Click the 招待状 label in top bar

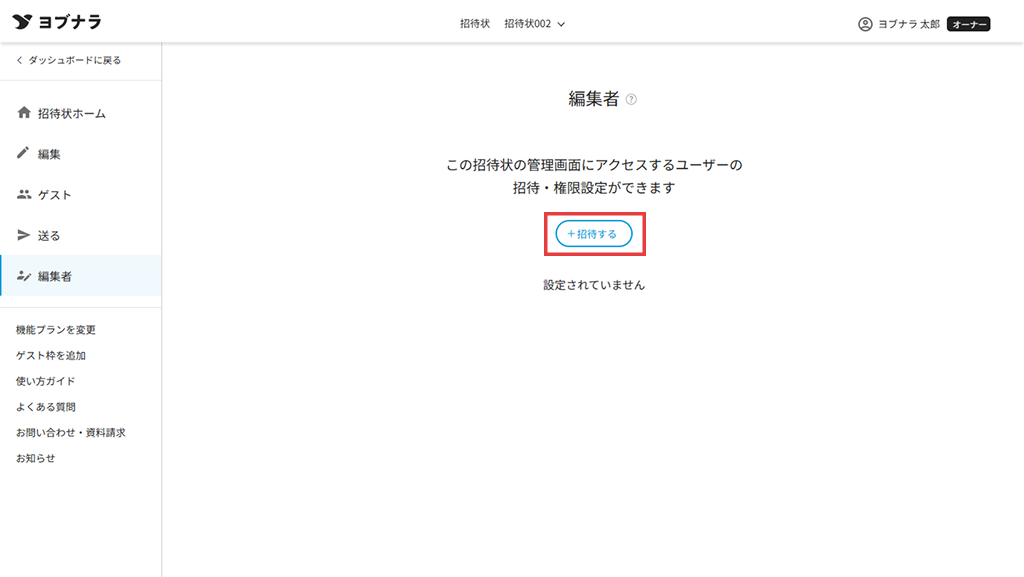(475, 24)
